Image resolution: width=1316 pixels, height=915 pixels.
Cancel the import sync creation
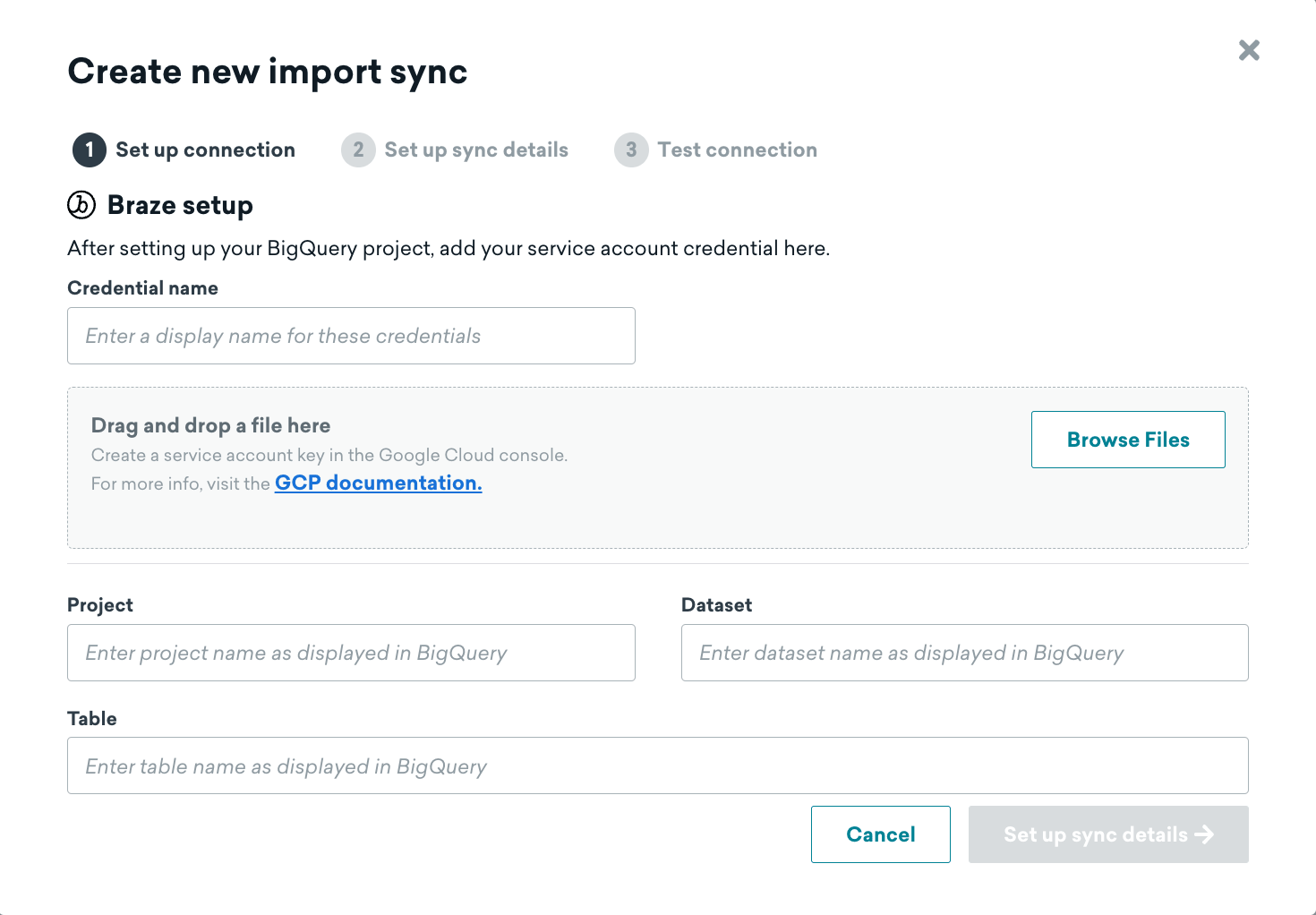(880, 834)
